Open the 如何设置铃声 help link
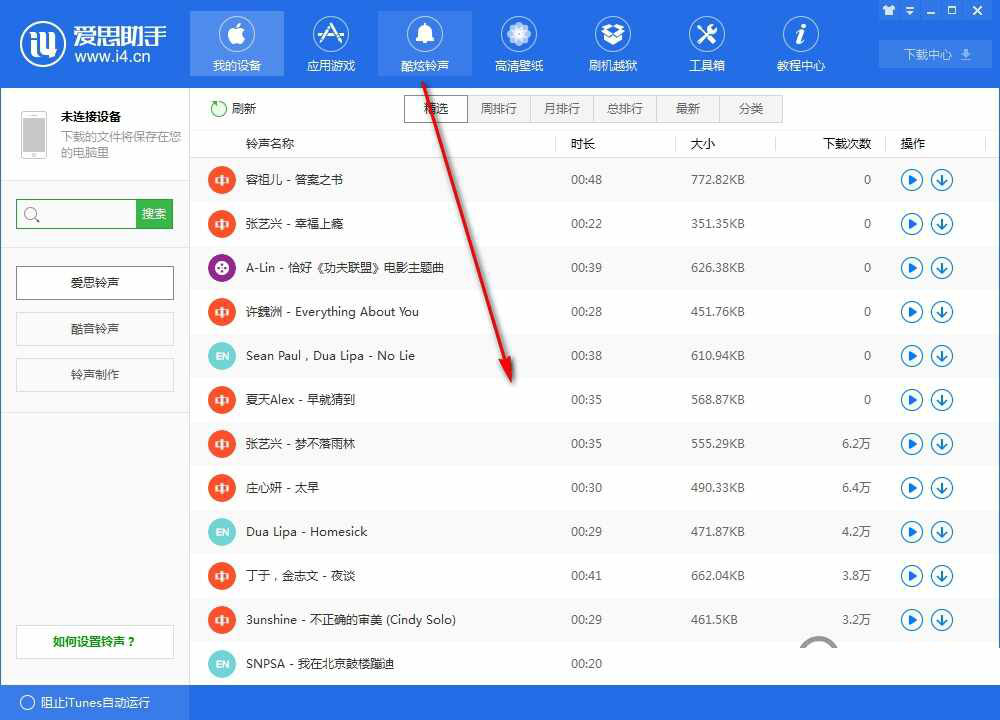Screen dimensions: 1000x720 pyautogui.click(x=95, y=642)
